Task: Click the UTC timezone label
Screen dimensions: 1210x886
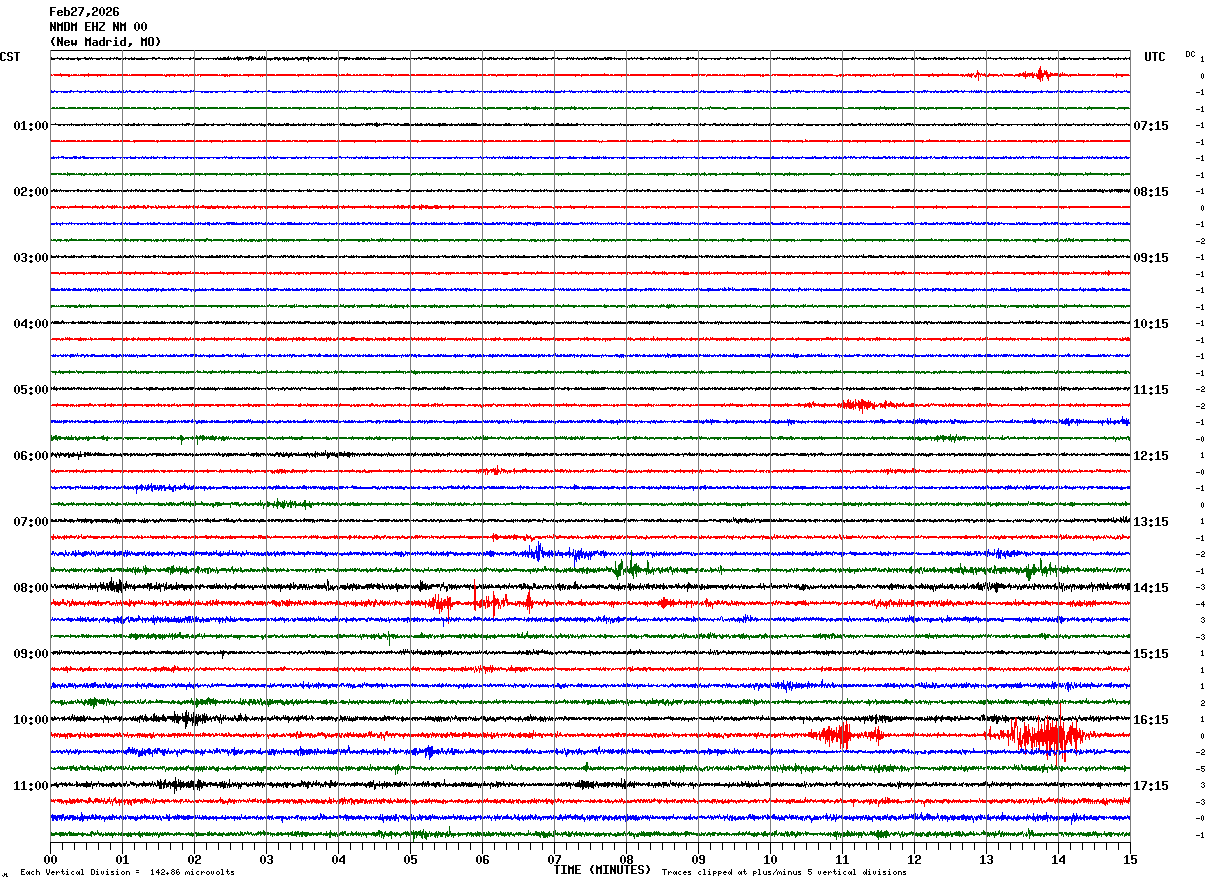Action: [1155, 57]
